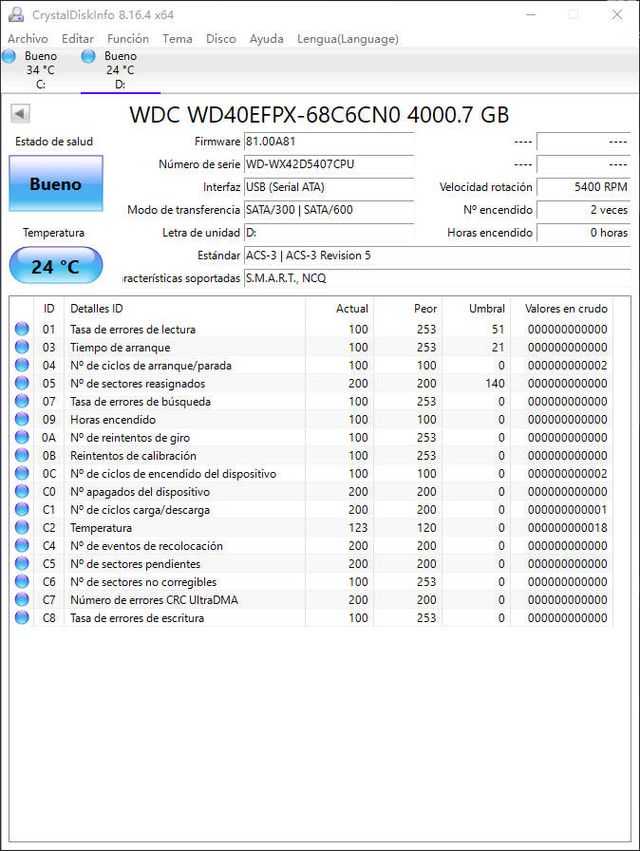Open the Editar menu
The height and width of the screenshot is (851, 640).
78,39
